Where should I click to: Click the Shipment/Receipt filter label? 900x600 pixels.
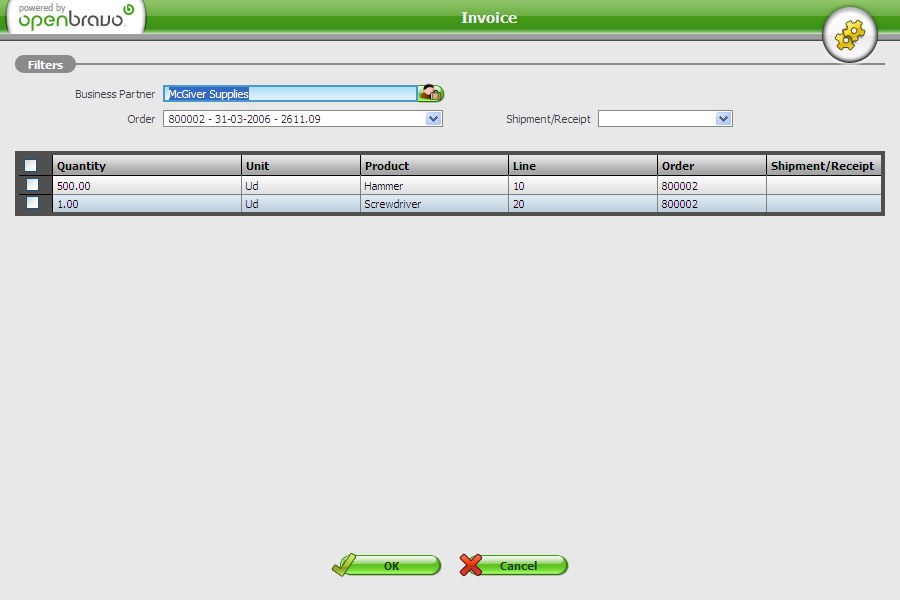tap(548, 119)
